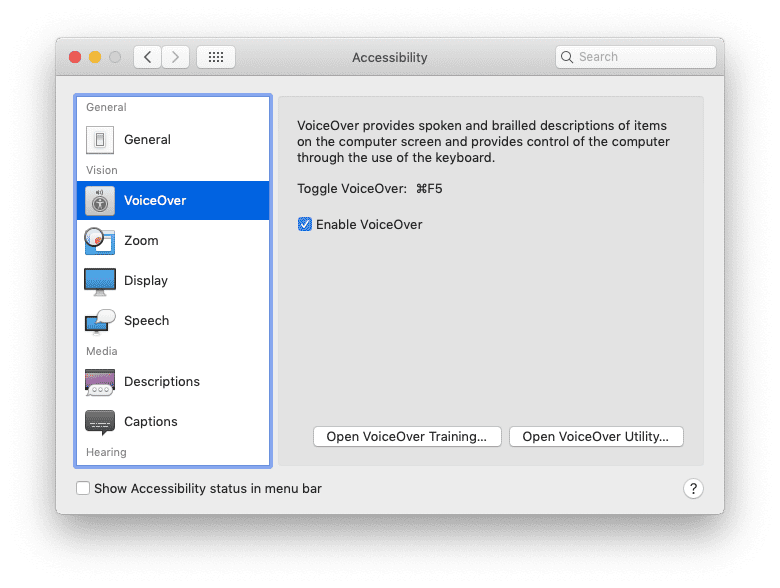Viewport: 780px width, 588px height.
Task: Open VoiceOver Utility button
Action: pyautogui.click(x=596, y=437)
